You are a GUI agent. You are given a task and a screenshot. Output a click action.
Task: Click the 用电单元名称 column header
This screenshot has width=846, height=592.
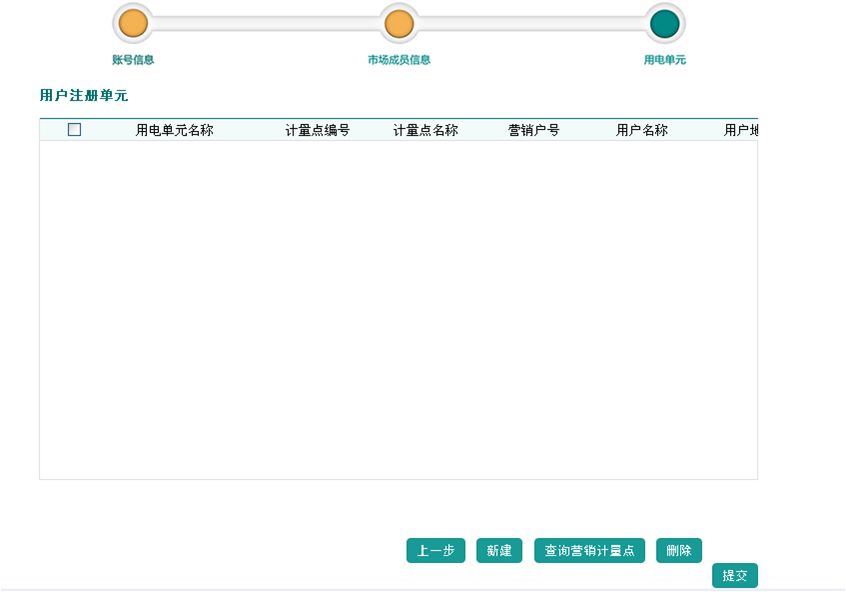click(174, 130)
